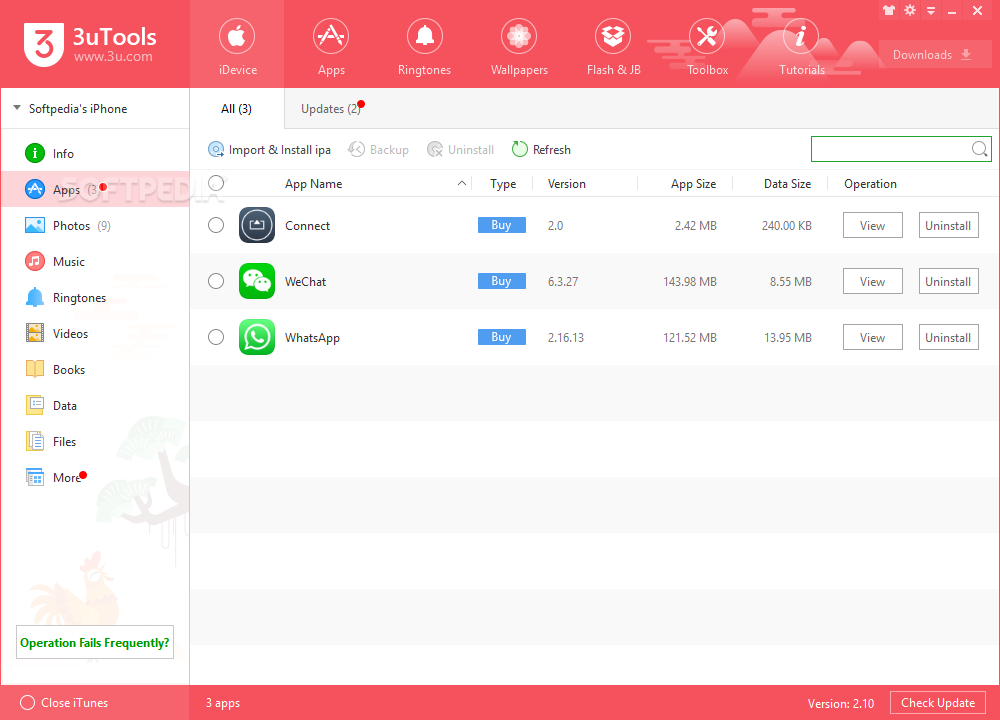Sort by Data Size column
This screenshot has height=720, width=1000.
pyautogui.click(x=788, y=184)
